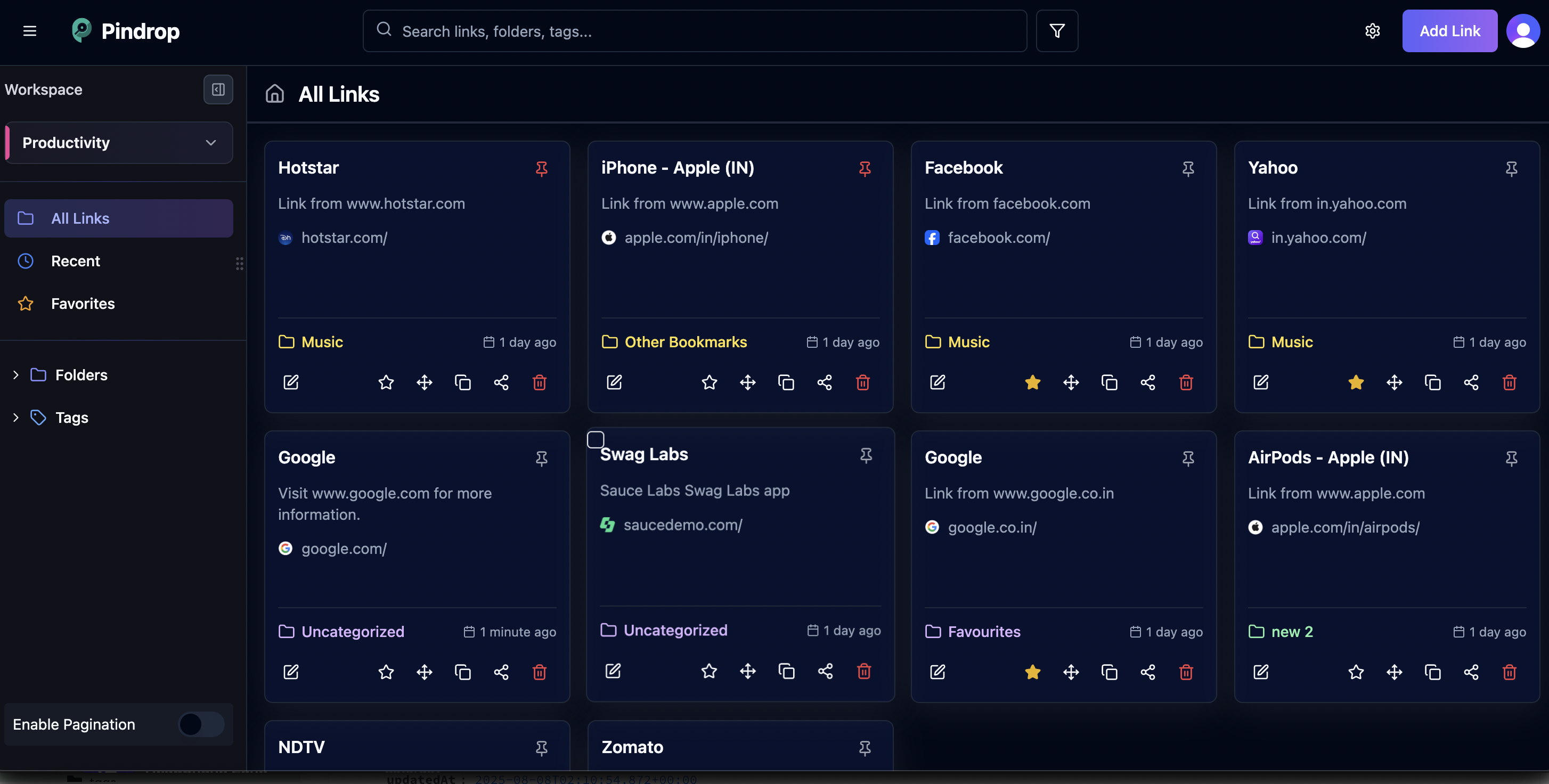Viewport: 1549px width, 784px height.
Task: Pin the Hotstar link card
Action: coord(541,169)
